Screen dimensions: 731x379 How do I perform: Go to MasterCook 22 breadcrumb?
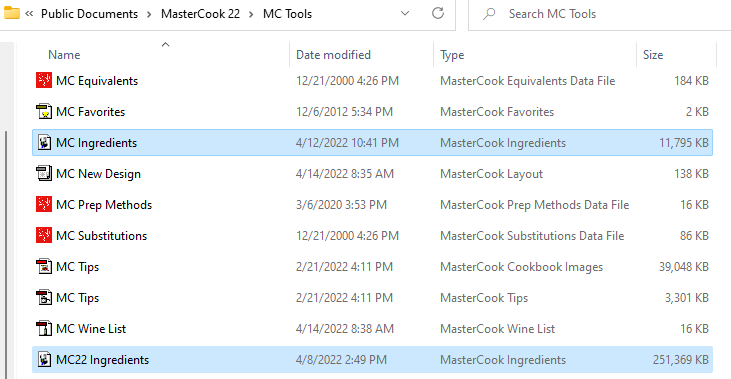pyautogui.click(x=200, y=14)
